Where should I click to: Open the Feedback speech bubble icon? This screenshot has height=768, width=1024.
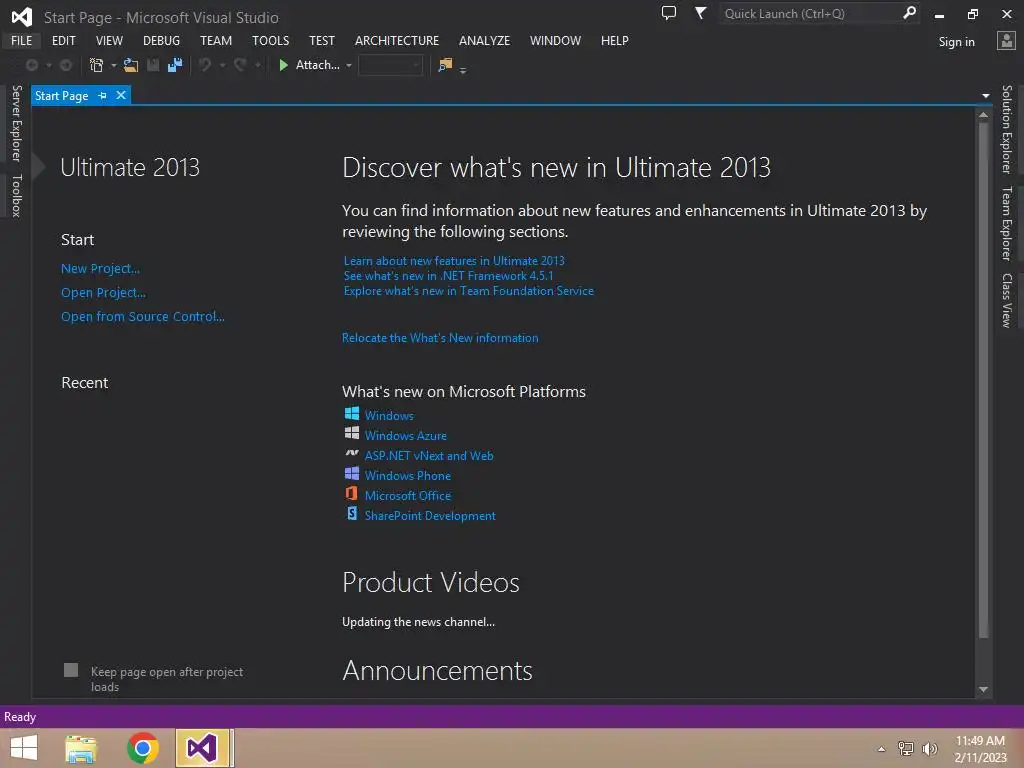[x=669, y=13]
